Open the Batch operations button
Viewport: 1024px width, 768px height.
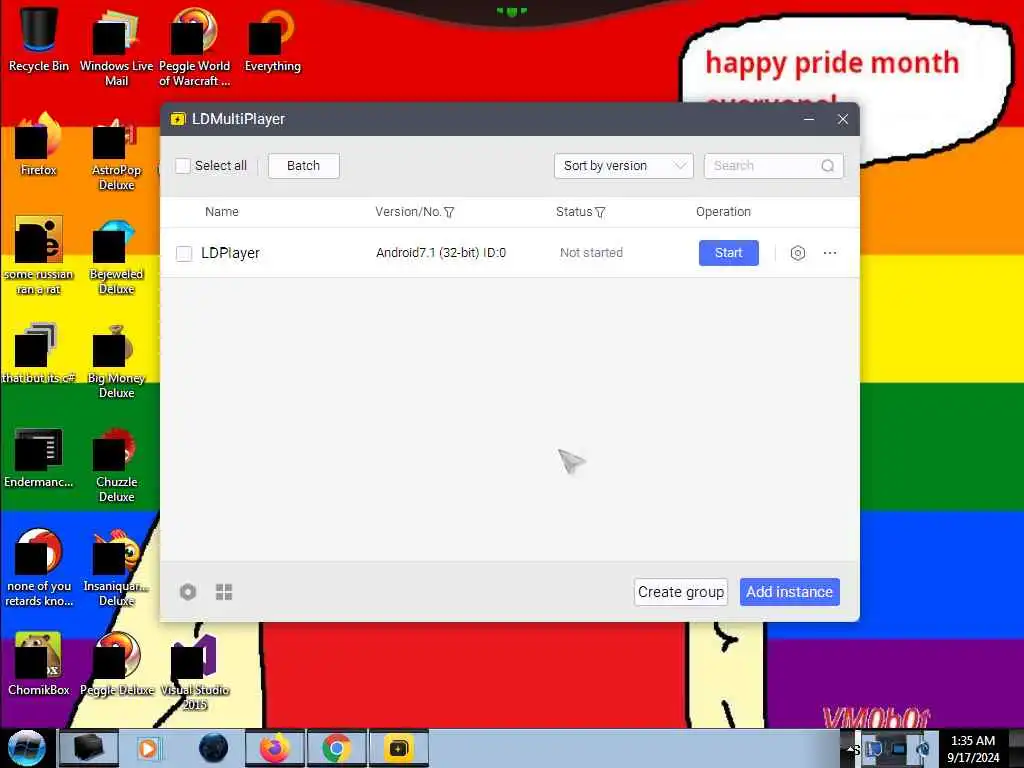tap(304, 166)
